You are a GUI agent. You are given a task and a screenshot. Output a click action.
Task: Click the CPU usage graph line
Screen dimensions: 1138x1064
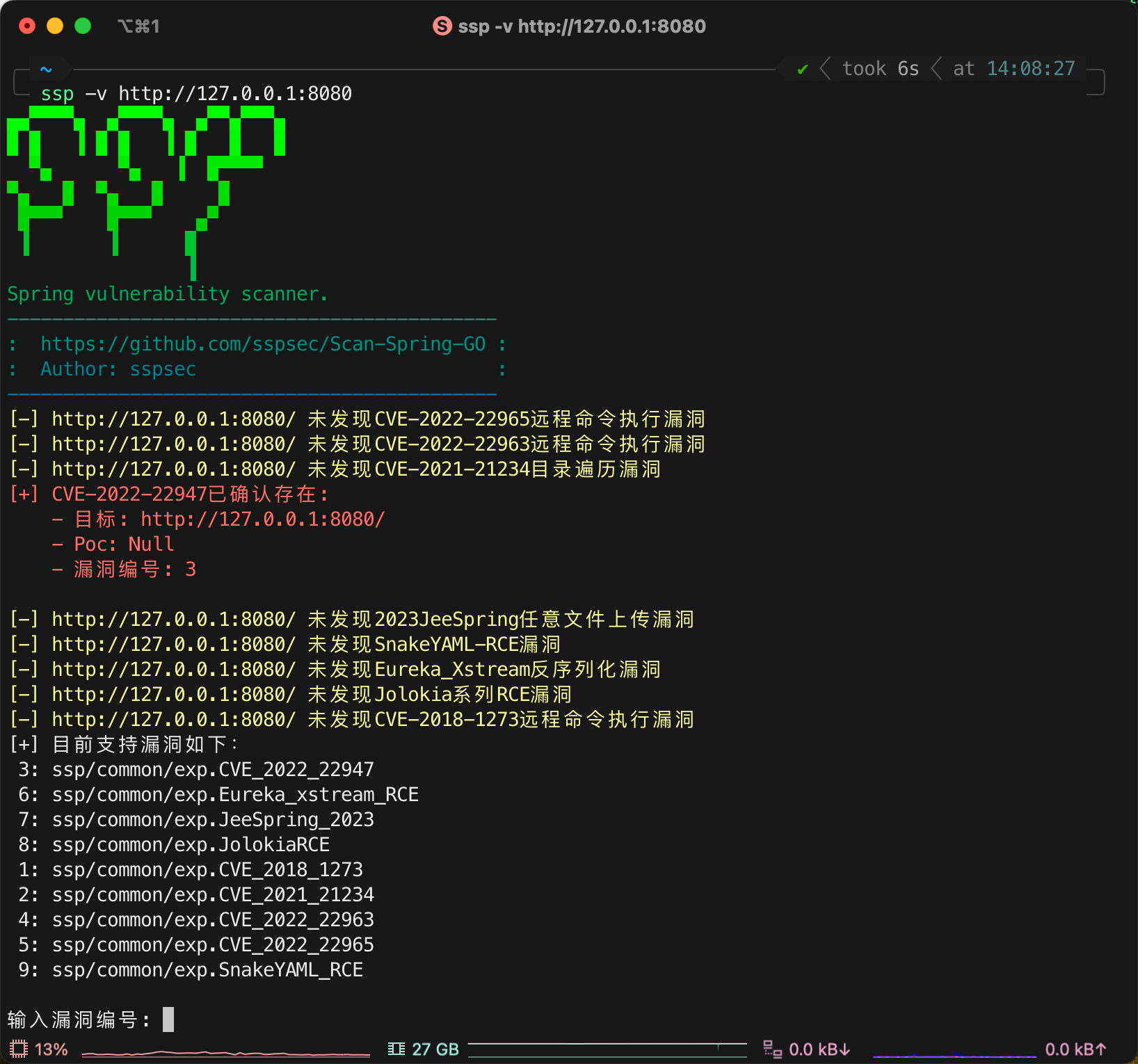pos(226,1054)
